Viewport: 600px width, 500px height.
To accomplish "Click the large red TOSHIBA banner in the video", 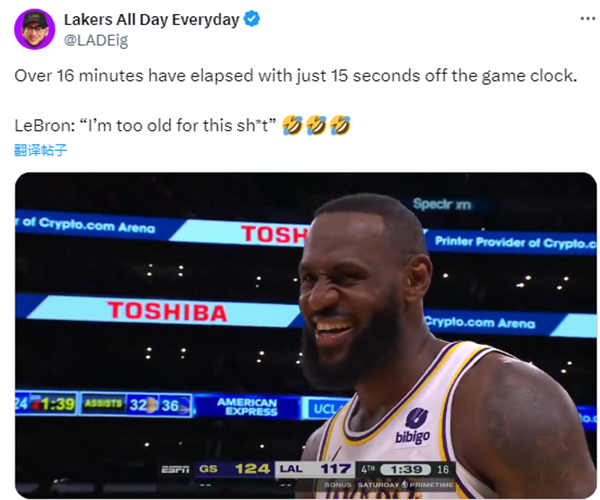I will pos(167,311).
